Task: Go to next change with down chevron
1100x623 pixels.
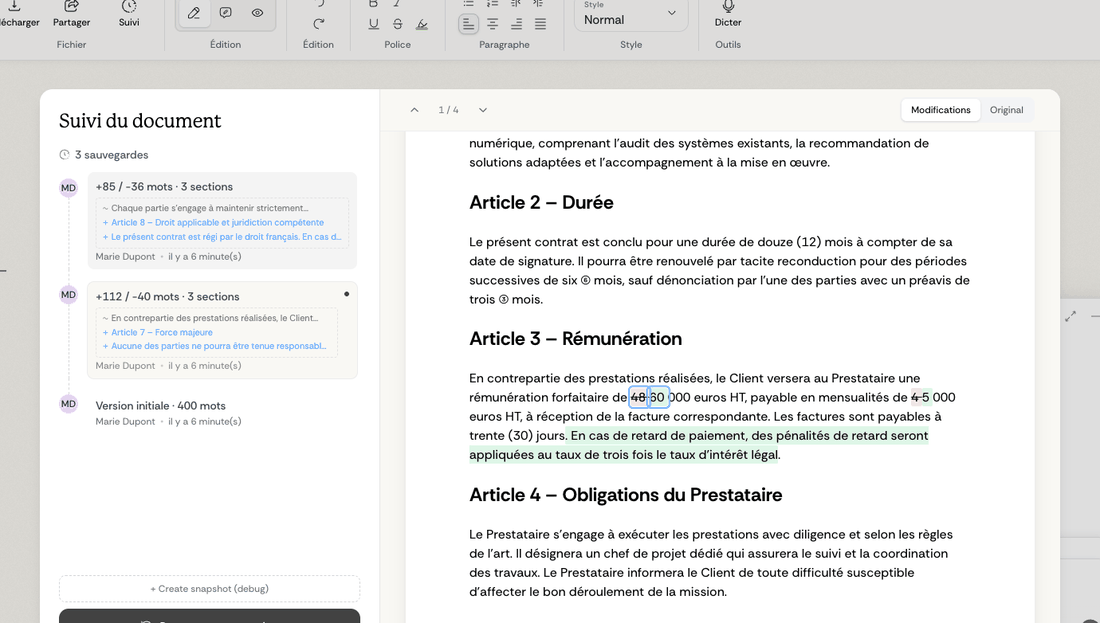Action: (x=483, y=110)
